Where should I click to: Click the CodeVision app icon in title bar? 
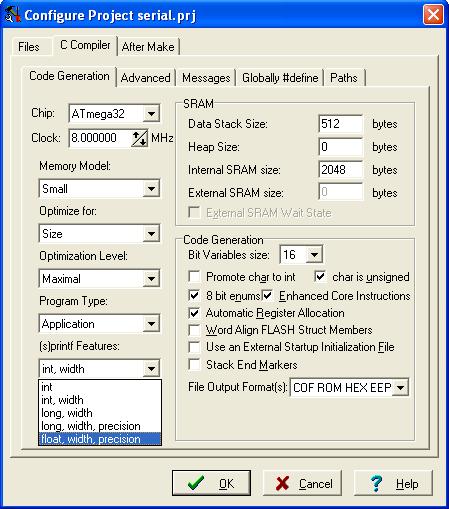[13, 15]
